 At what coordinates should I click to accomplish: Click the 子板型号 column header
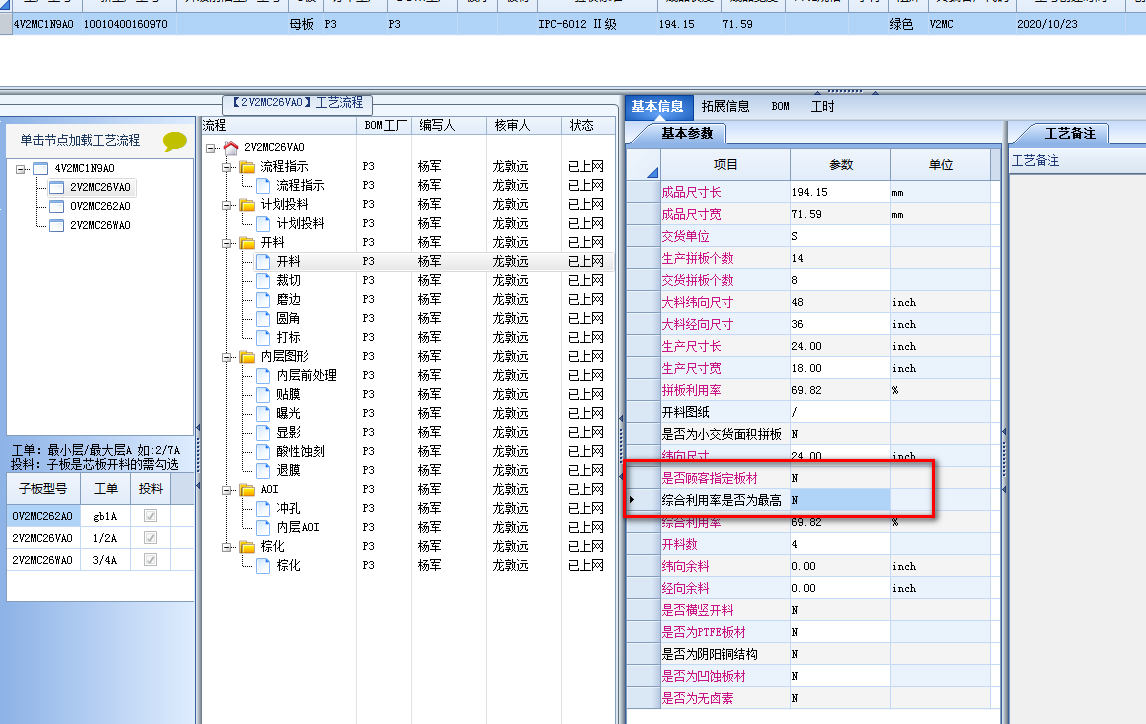[43, 489]
